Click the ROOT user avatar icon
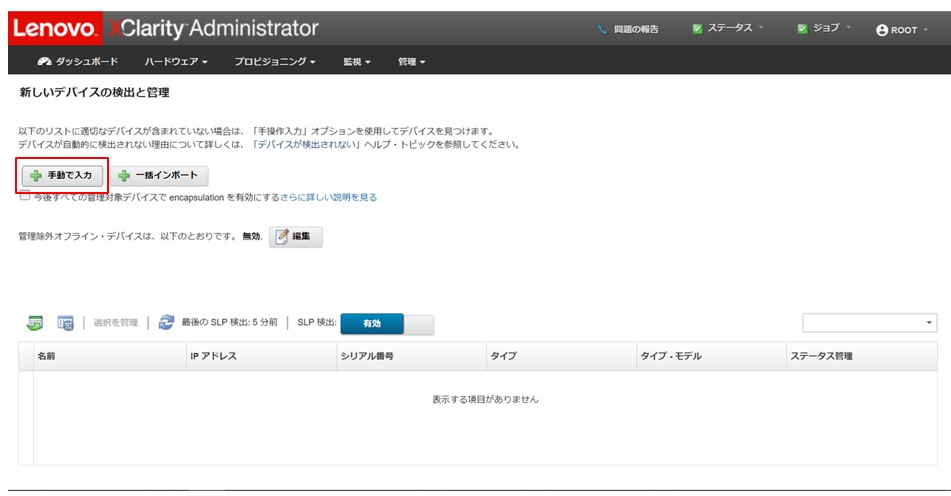Image resolution: width=951 pixels, height=496 pixels. click(x=881, y=30)
